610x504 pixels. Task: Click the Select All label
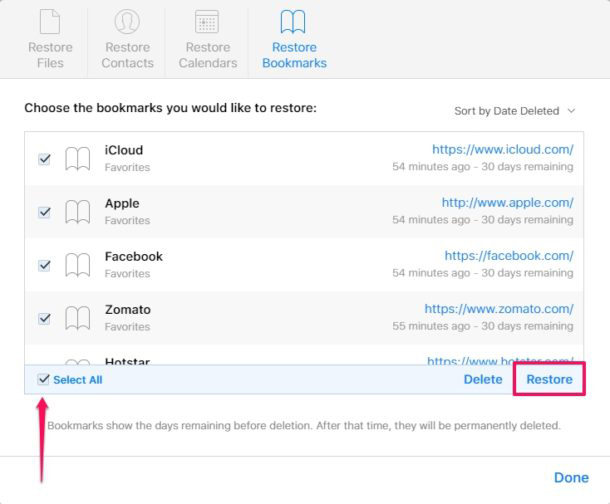tap(78, 380)
